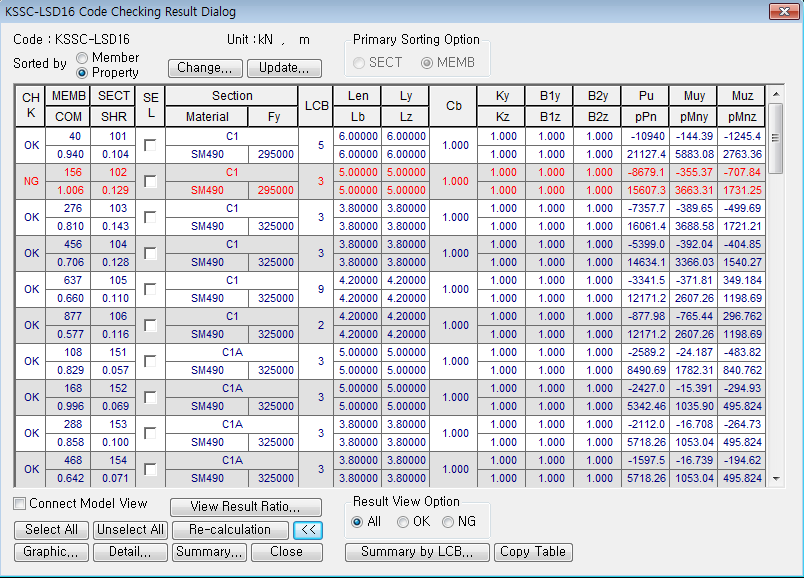The image size is (804, 578).
Task: Tick the SEL checkbox for member 468
Action: pos(150,469)
